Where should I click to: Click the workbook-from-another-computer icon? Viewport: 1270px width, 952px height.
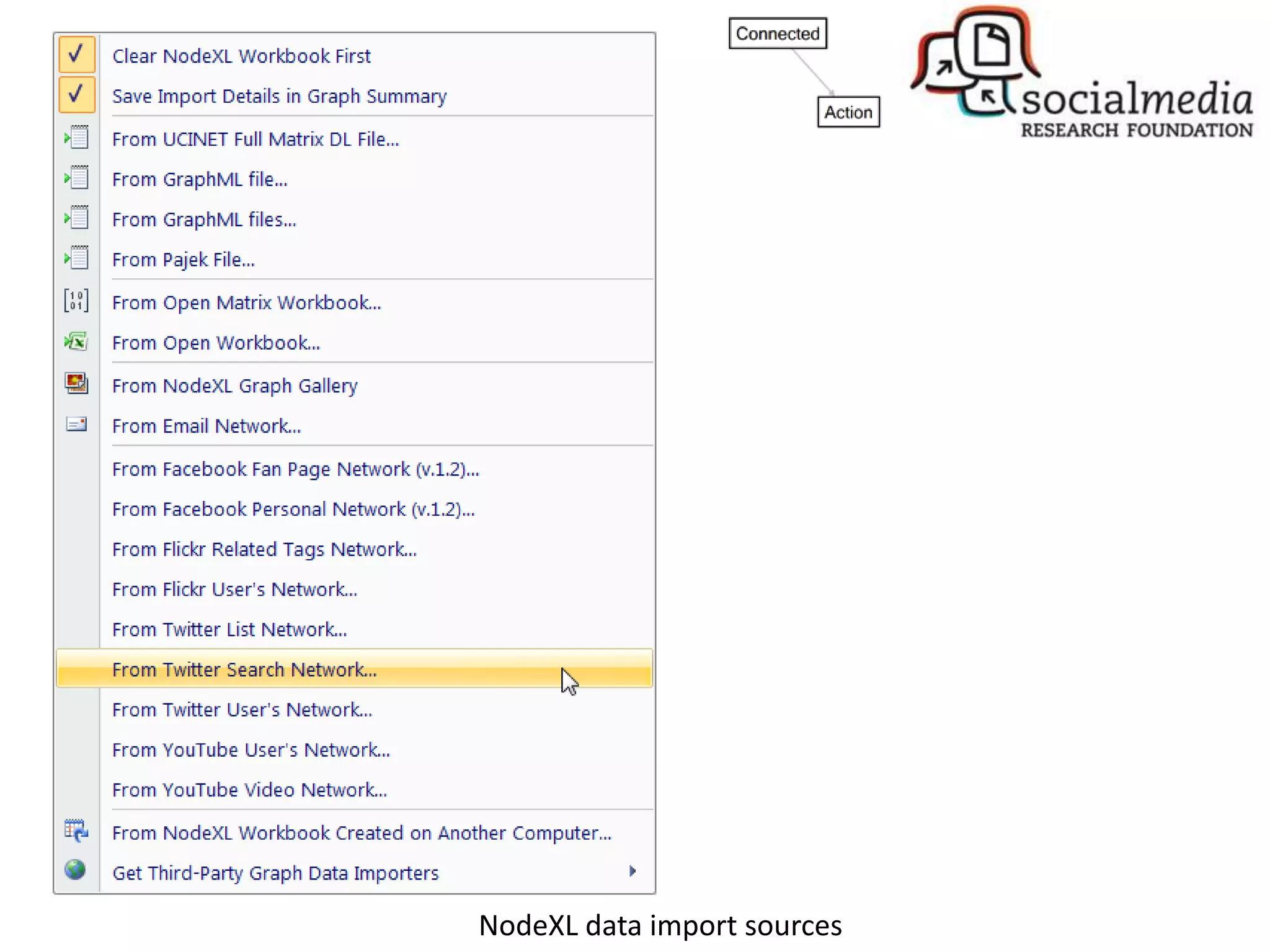pos(76,831)
